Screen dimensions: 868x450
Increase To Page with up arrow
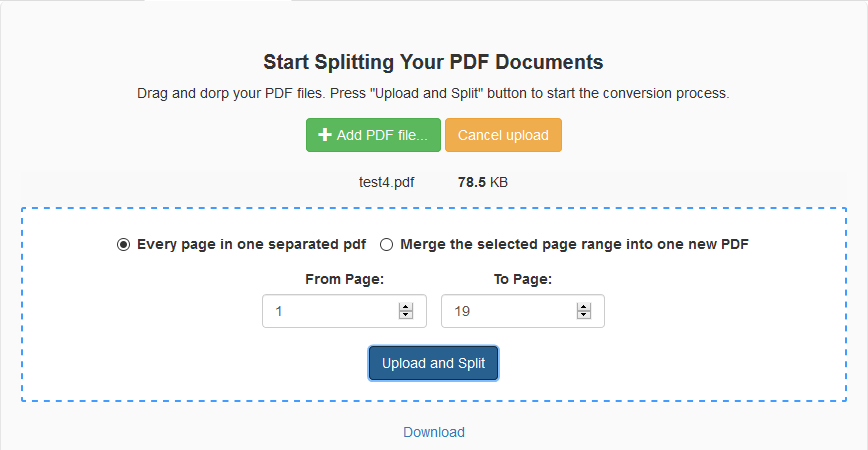584,307
